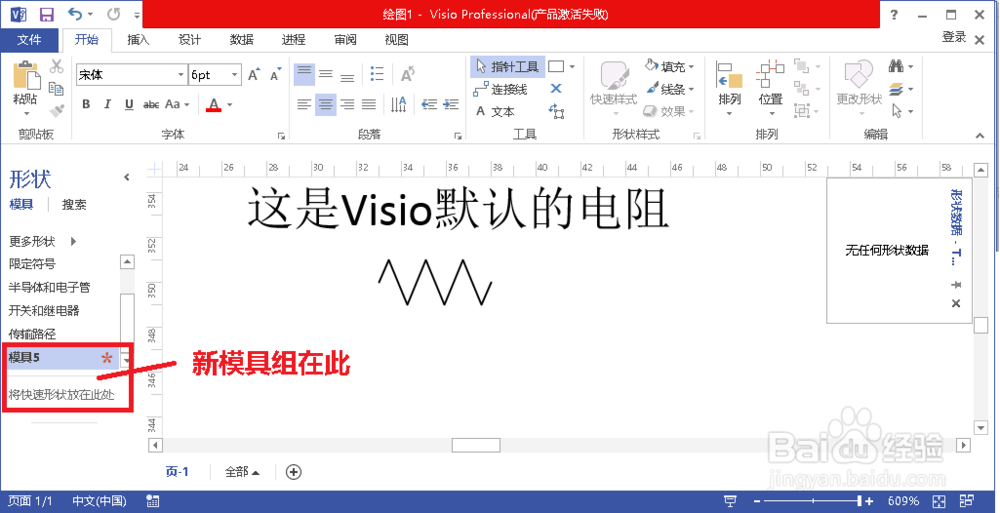1000x513 pixels.
Task: Toggle align top paragraph button
Action: coord(304,74)
